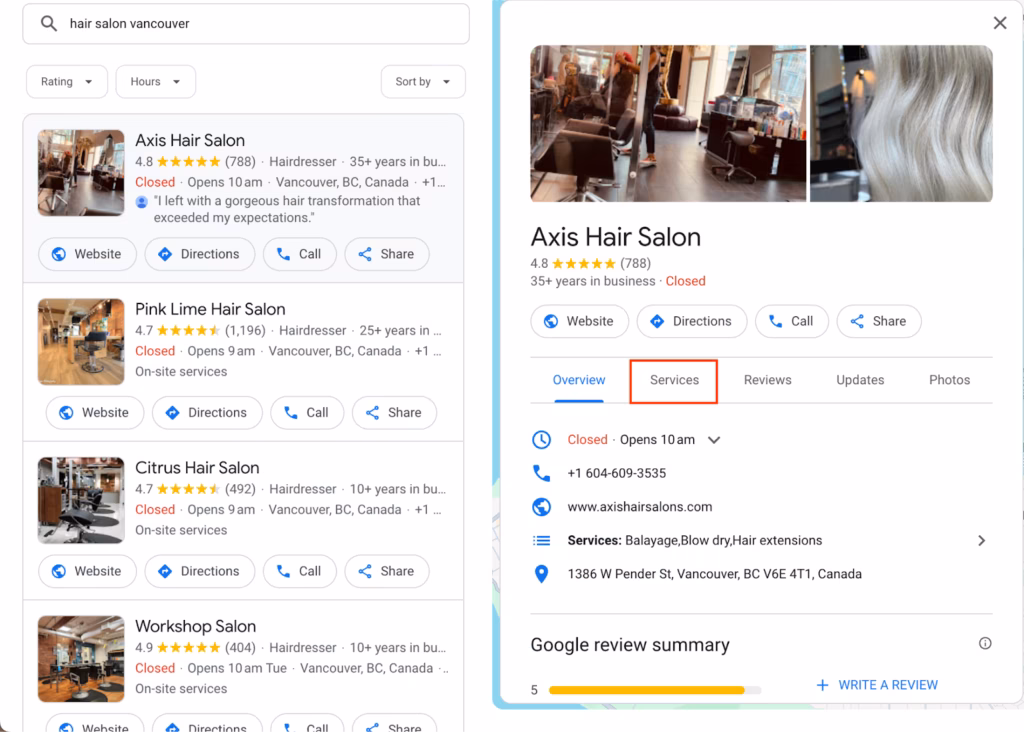The height and width of the screenshot is (732, 1024).
Task: Click address 1386 W Pender St
Action: 714,574
